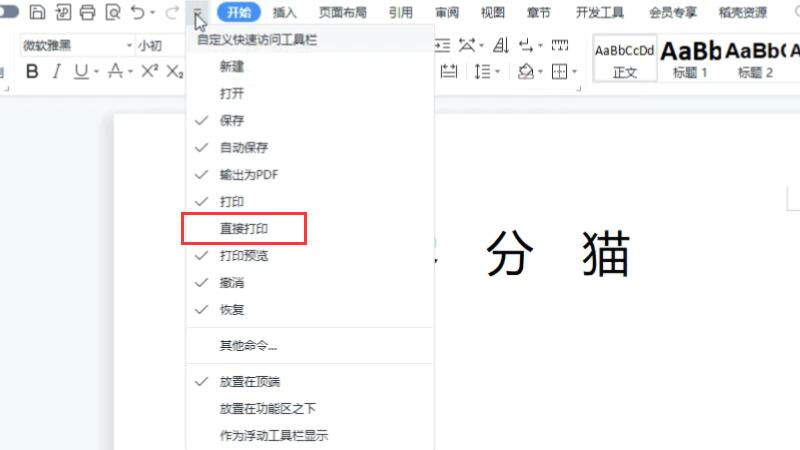Click the Undo arrow icon

[137, 12]
